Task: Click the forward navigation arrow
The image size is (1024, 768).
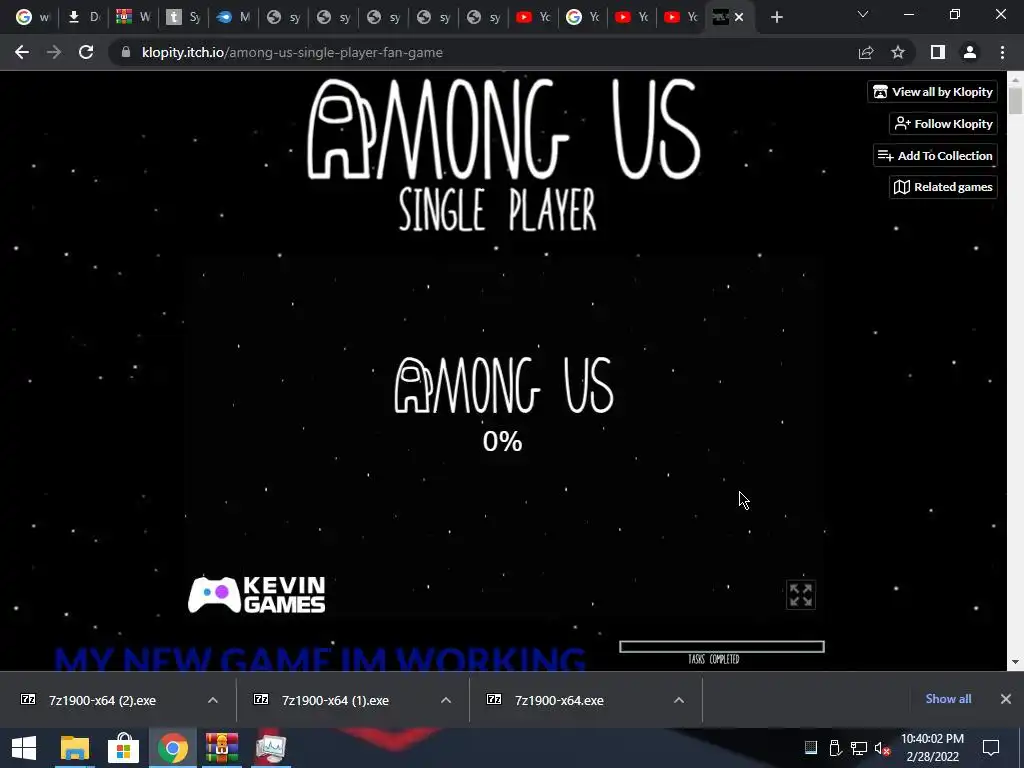Action: pos(54,52)
